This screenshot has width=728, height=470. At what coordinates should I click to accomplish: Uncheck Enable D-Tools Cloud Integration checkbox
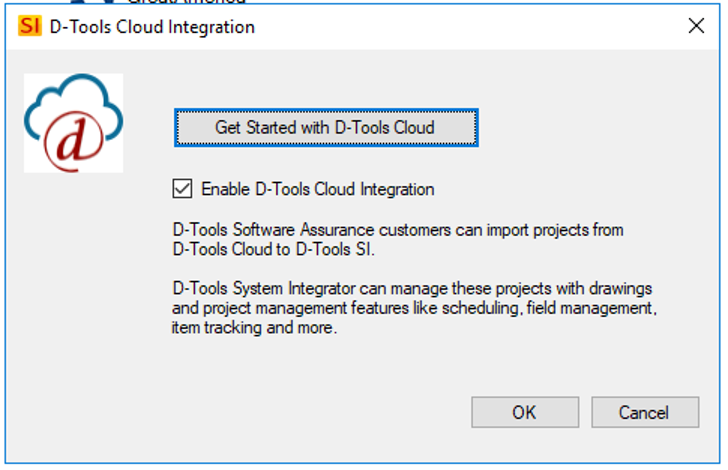tap(182, 189)
